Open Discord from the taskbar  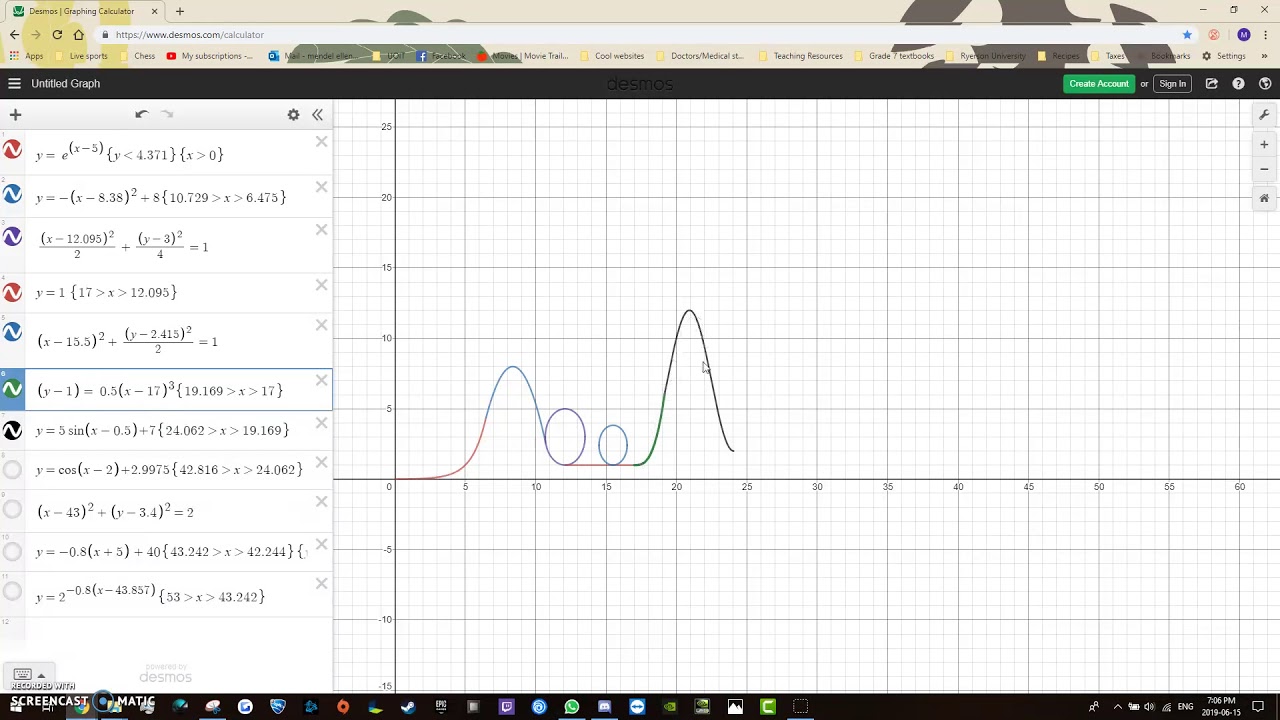[604, 707]
